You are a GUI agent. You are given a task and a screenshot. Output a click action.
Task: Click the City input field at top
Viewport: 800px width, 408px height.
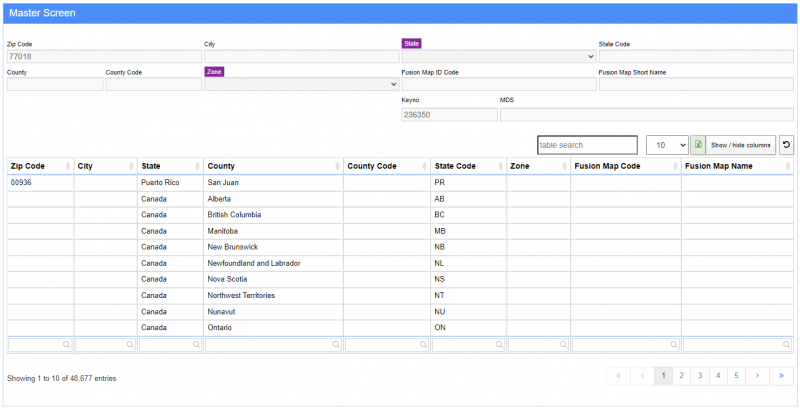coord(300,57)
